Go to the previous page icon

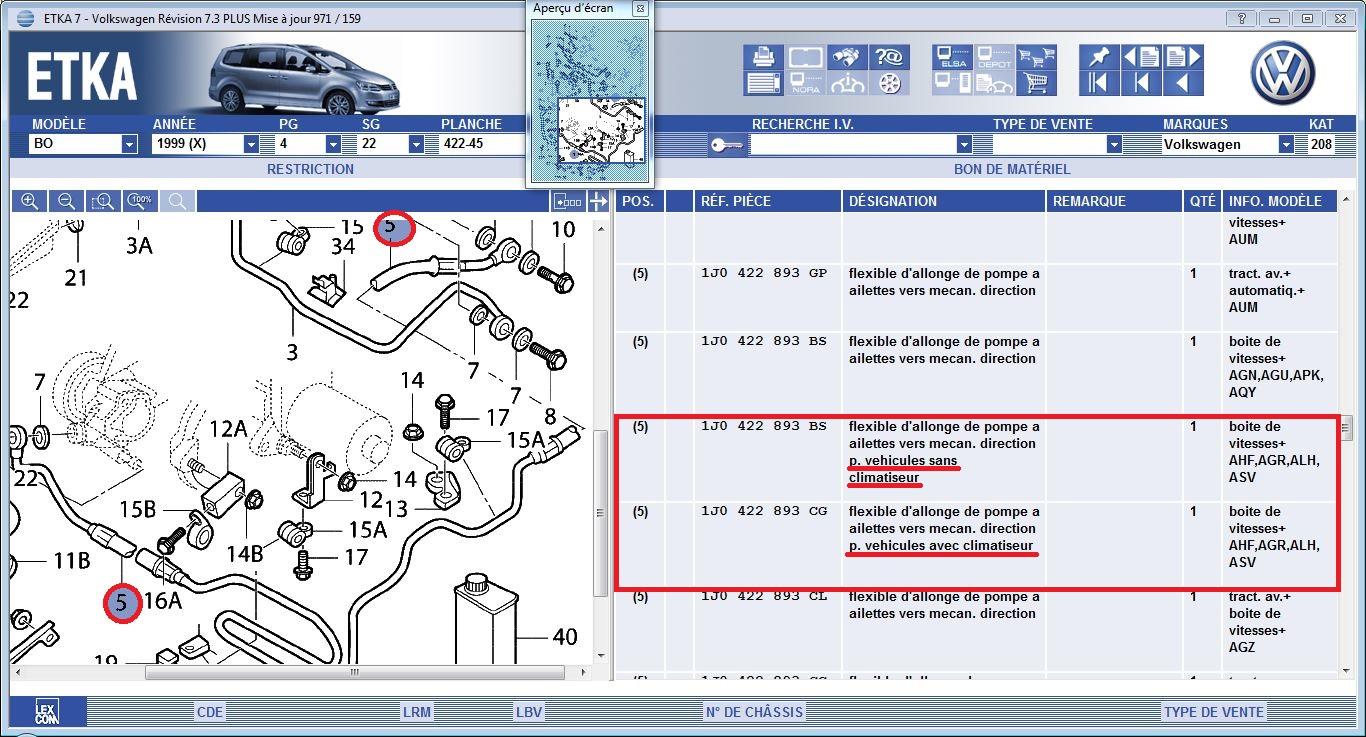pyautogui.click(x=1141, y=57)
